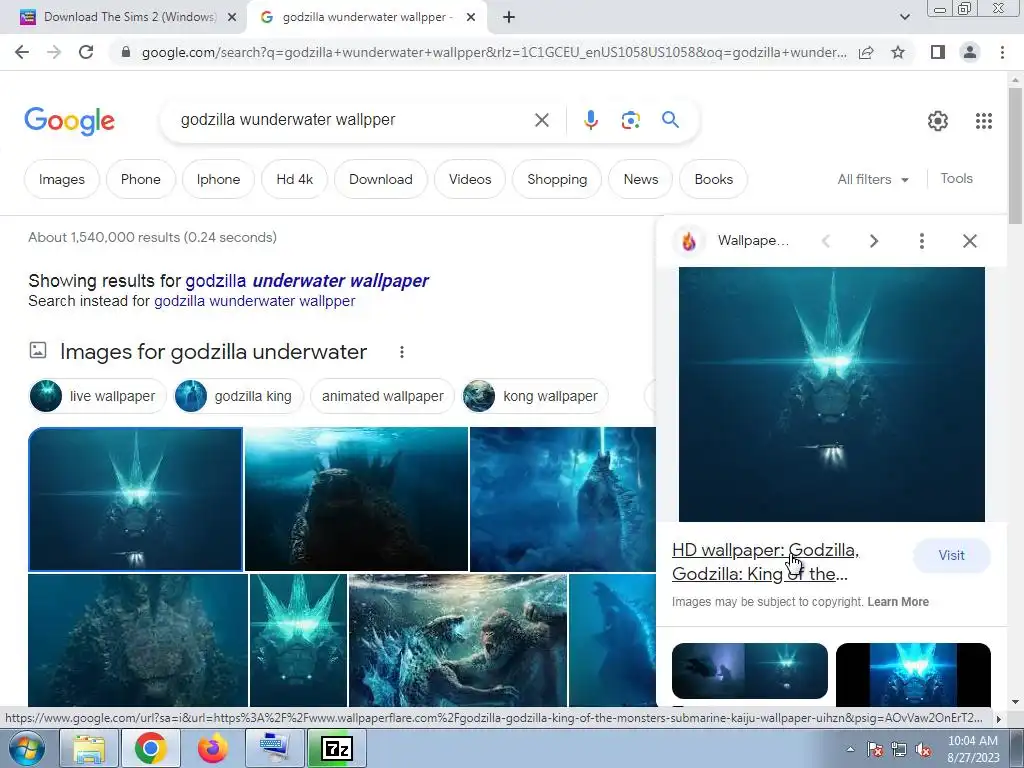Filter results by Download
Image resolution: width=1024 pixels, height=768 pixels.
pos(381,179)
